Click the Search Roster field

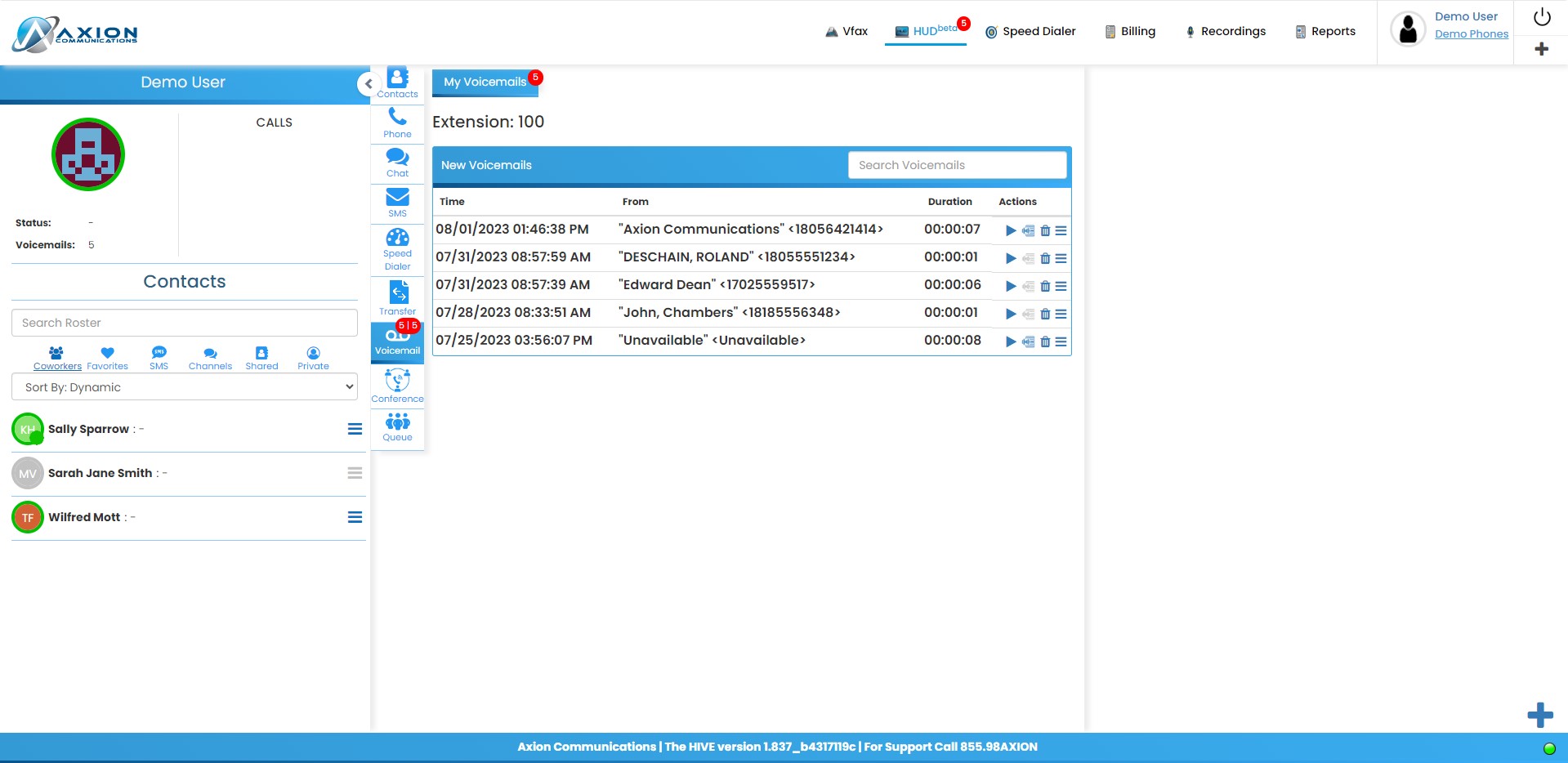pos(185,323)
